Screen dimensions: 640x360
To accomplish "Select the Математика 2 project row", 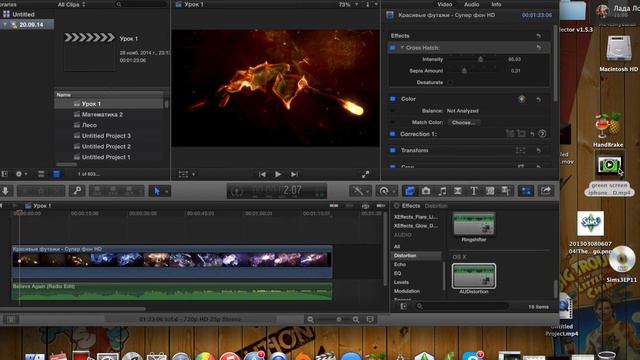I will coord(109,115).
